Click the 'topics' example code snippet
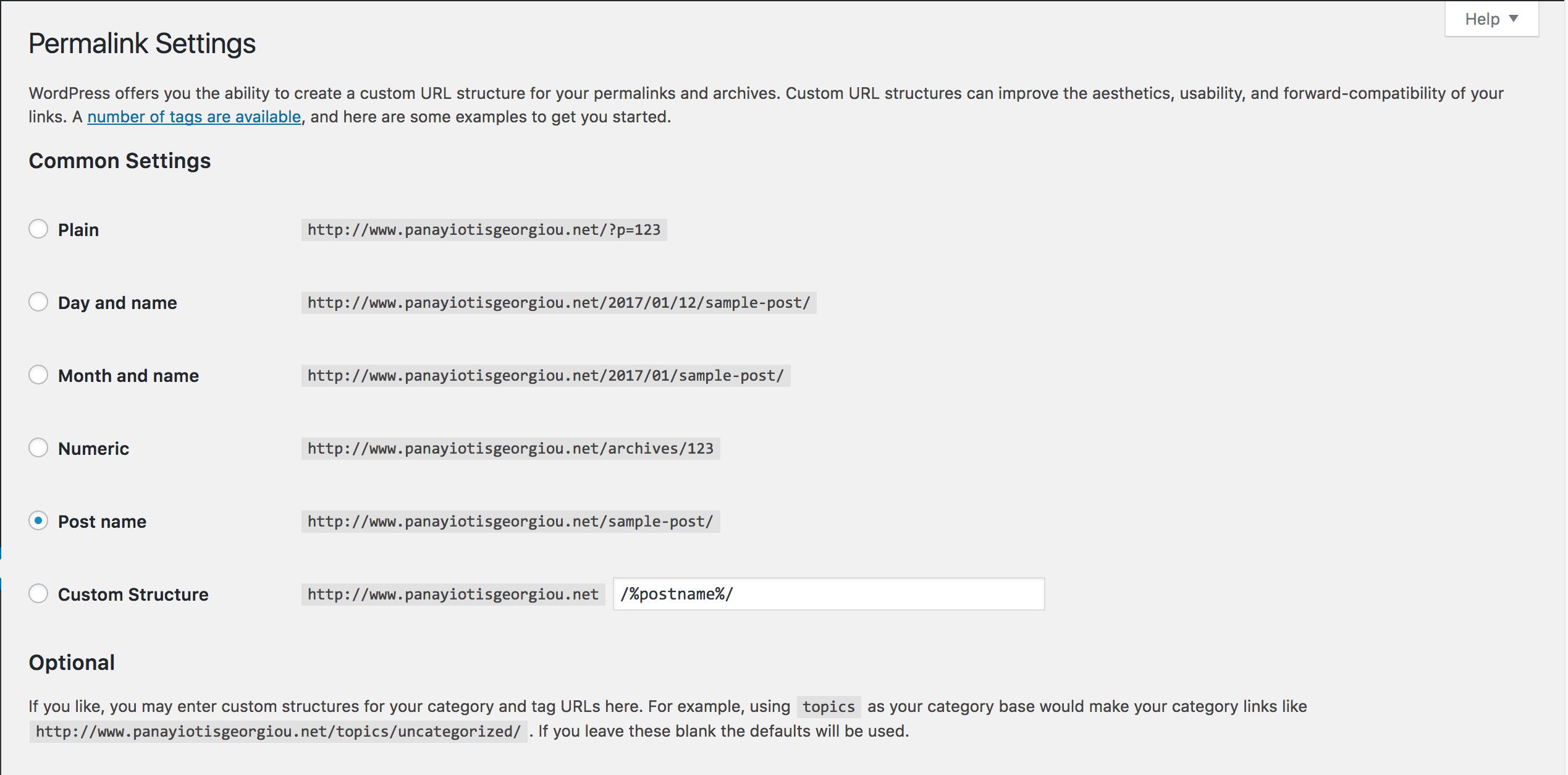This screenshot has width=1568, height=775. coord(828,706)
